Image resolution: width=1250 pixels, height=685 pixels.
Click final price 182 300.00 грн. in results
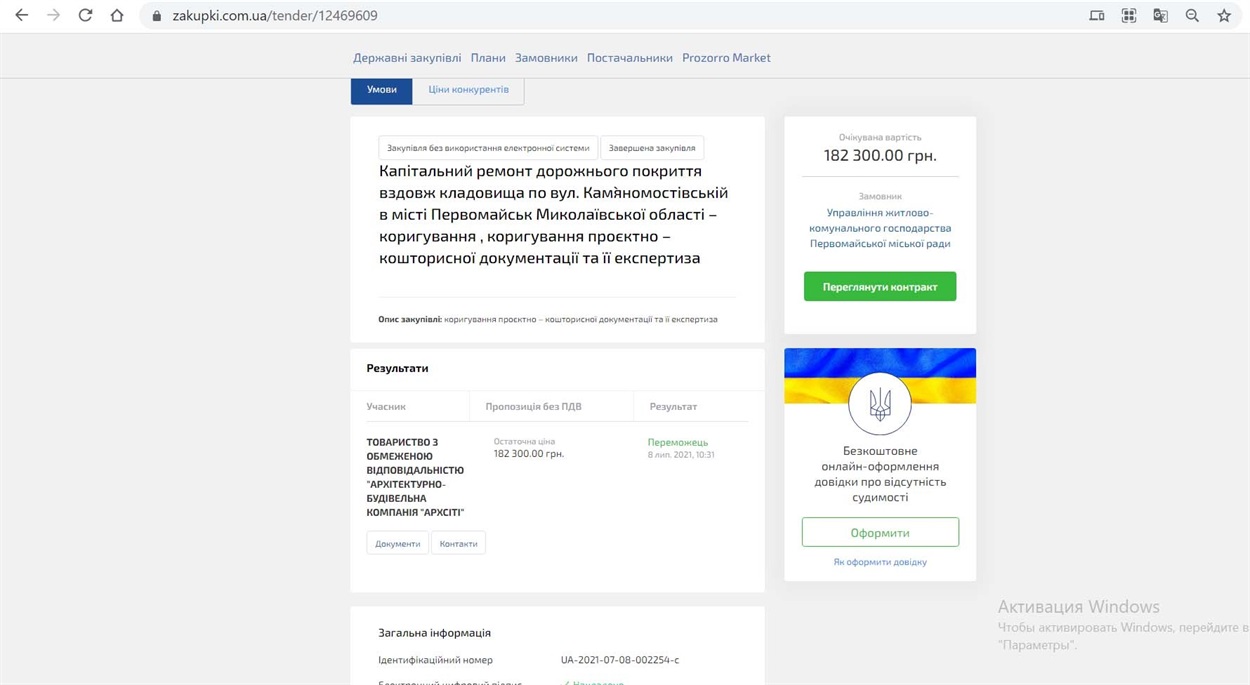click(529, 454)
